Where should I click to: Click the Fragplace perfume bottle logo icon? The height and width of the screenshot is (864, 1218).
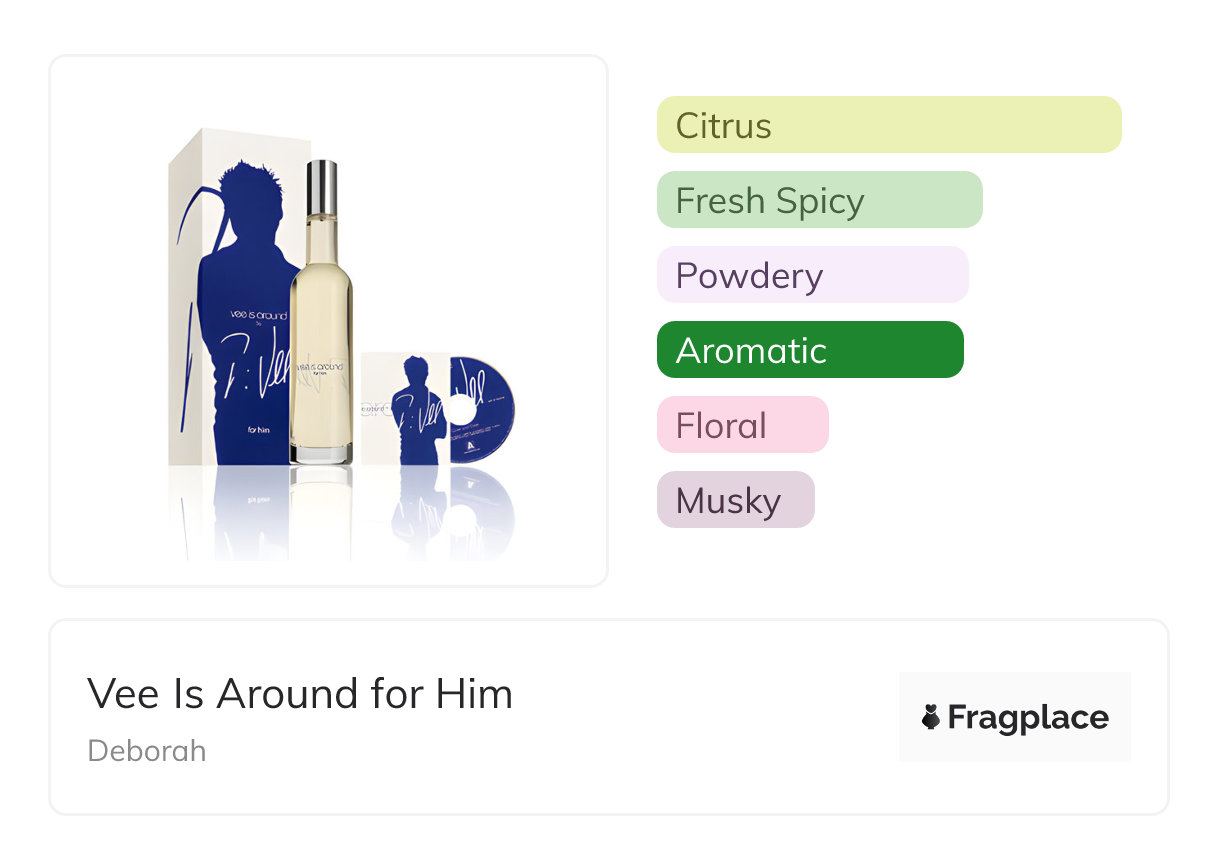(931, 717)
